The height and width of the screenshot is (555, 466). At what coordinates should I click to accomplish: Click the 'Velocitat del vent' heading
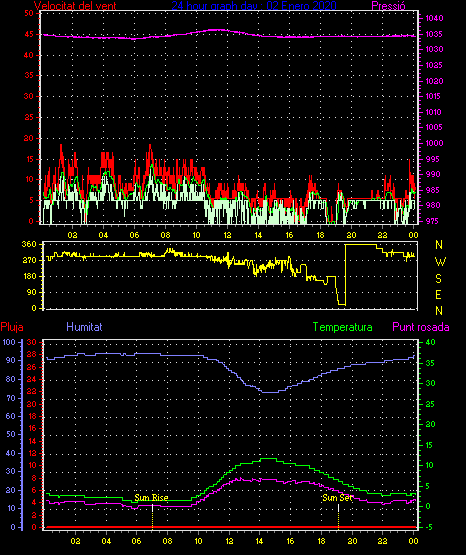pos(75,6)
